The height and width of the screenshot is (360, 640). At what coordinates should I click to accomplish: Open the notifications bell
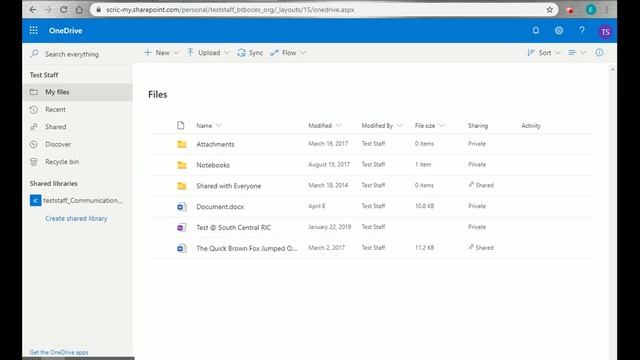[536, 30]
